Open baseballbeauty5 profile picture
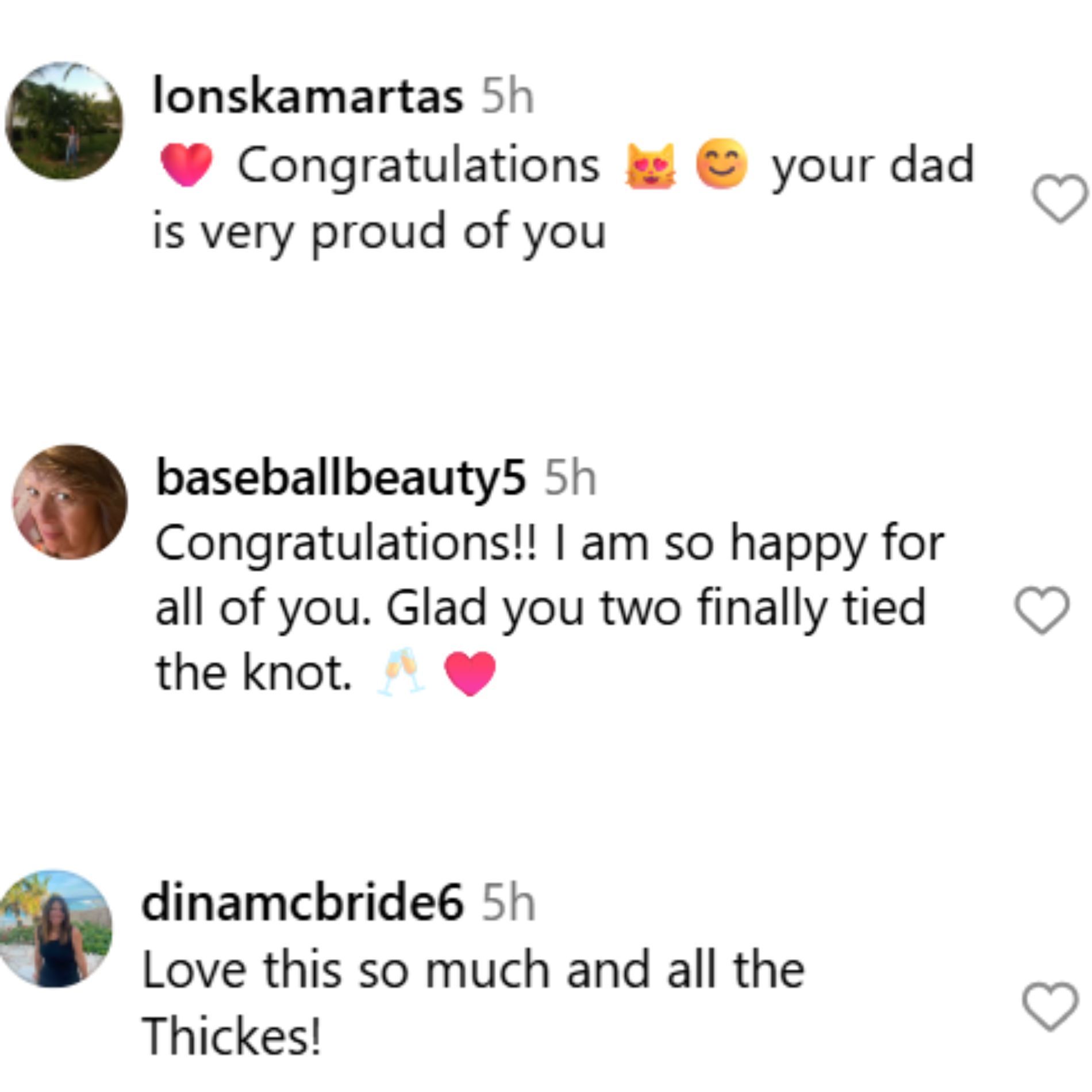 click(x=70, y=502)
